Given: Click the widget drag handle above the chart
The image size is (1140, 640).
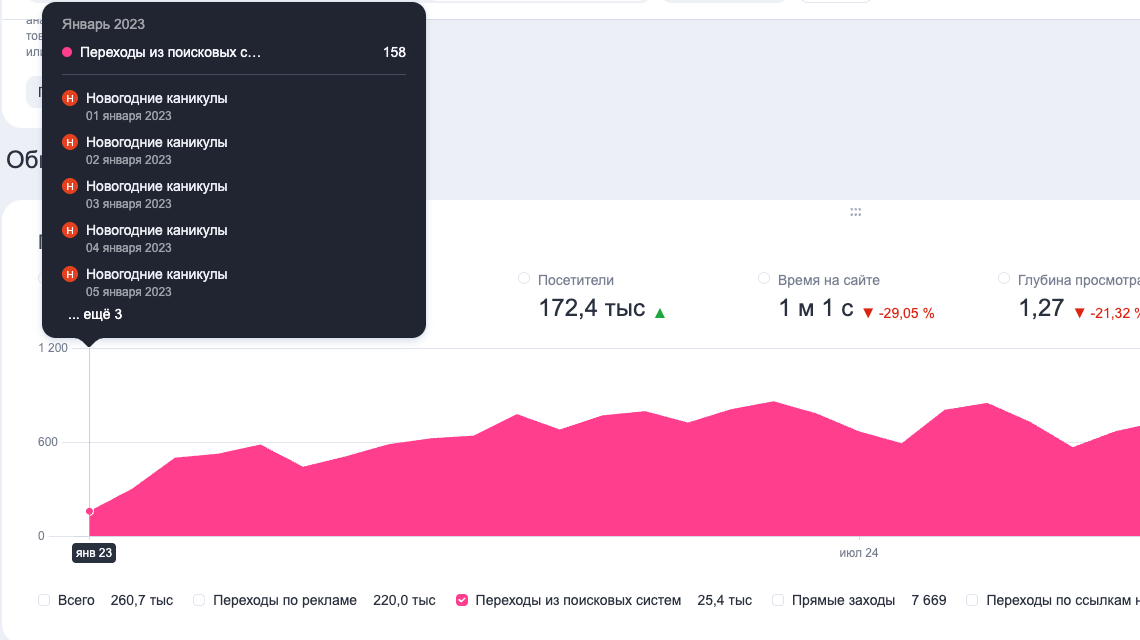Looking at the screenshot, I should tap(856, 211).
